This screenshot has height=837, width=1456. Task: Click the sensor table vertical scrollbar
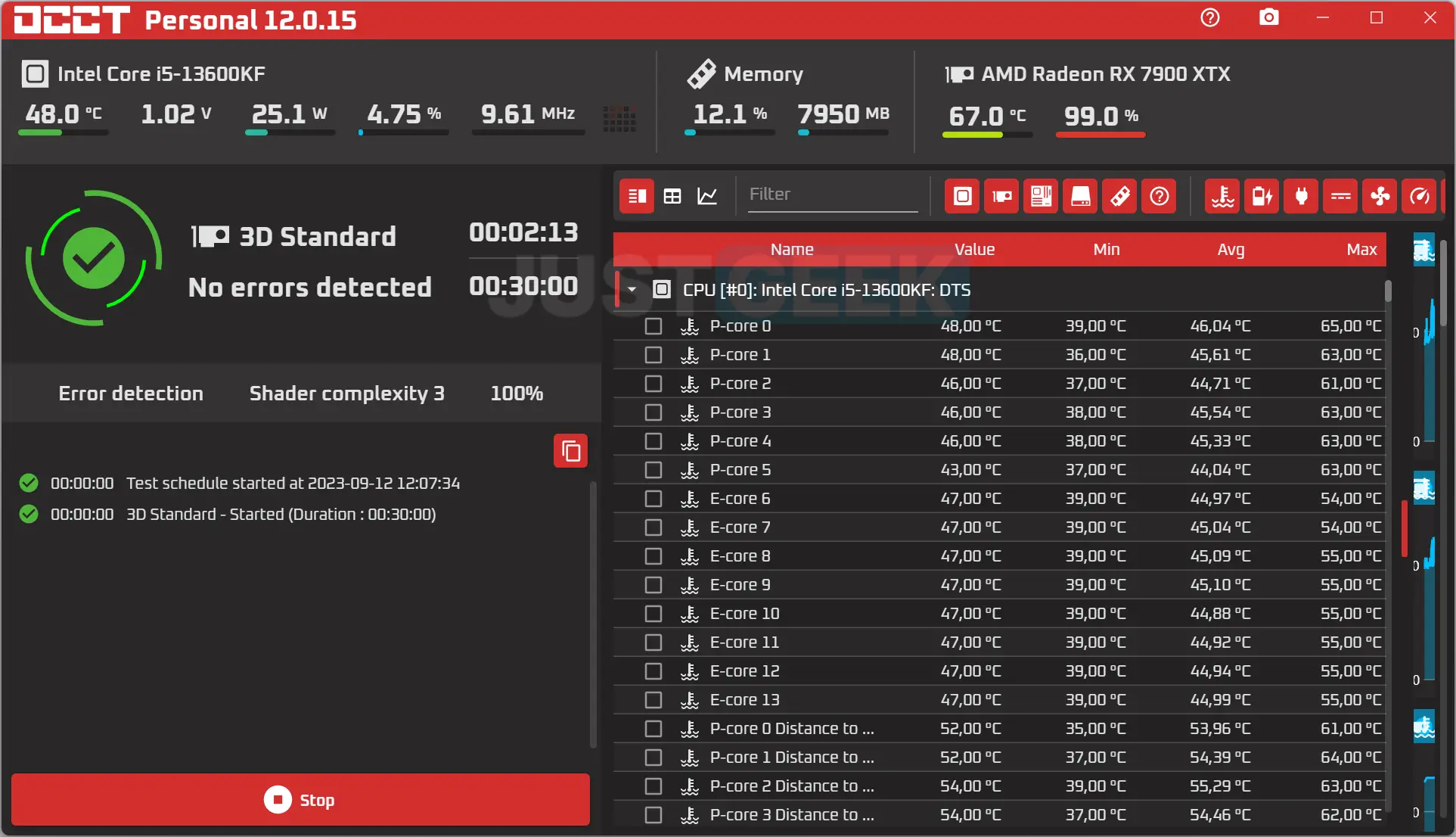[x=1388, y=291]
